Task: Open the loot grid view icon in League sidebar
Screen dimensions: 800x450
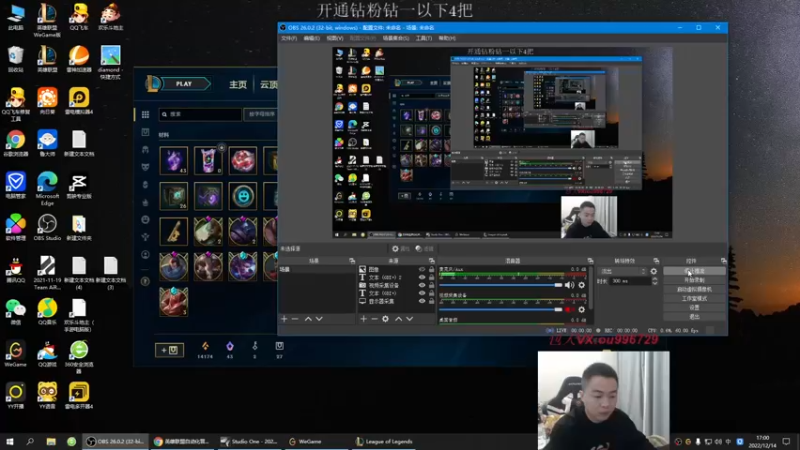Action: 145,115
